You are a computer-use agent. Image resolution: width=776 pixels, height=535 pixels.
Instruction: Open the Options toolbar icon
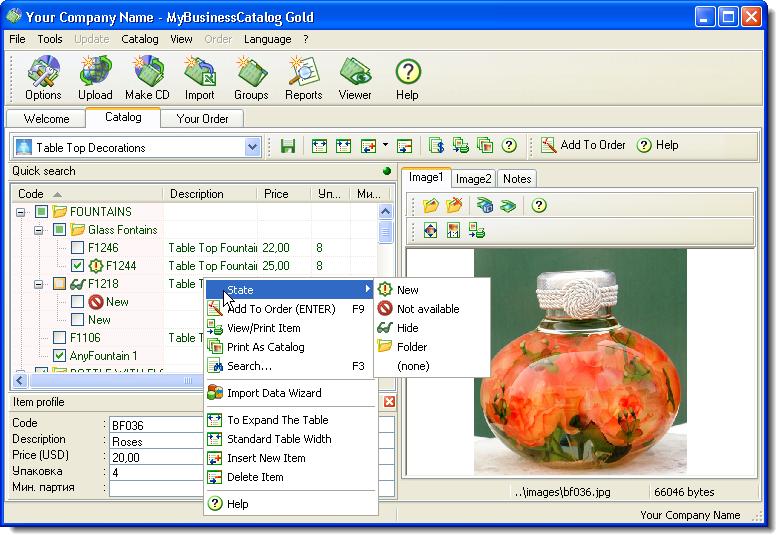[43, 78]
